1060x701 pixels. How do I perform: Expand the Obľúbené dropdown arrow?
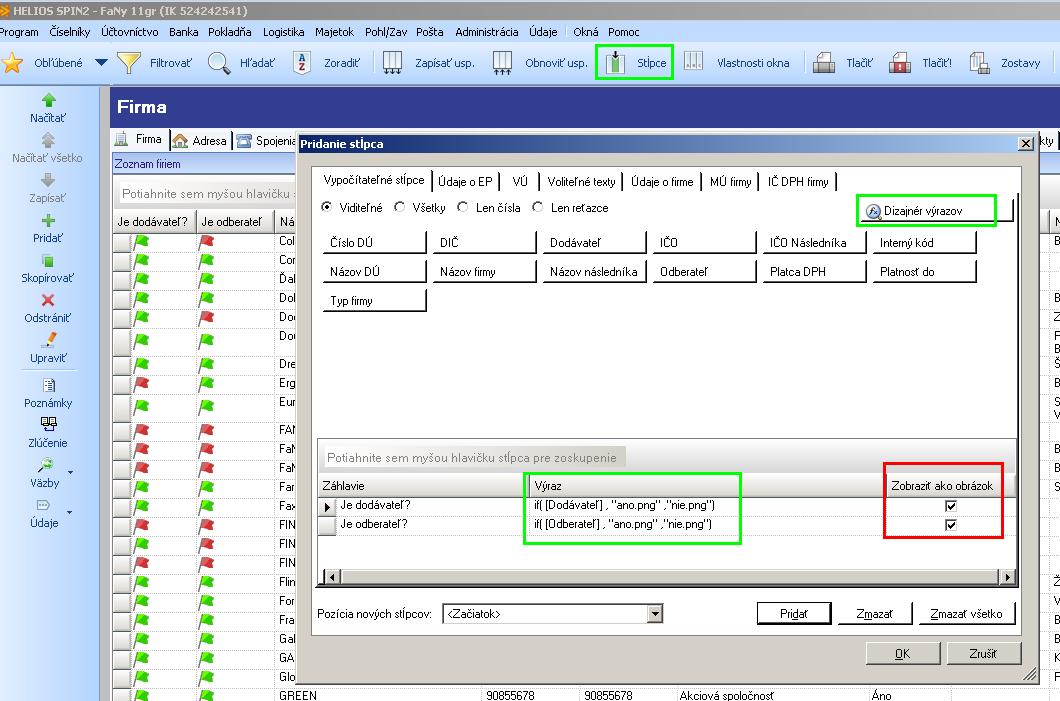tap(101, 63)
